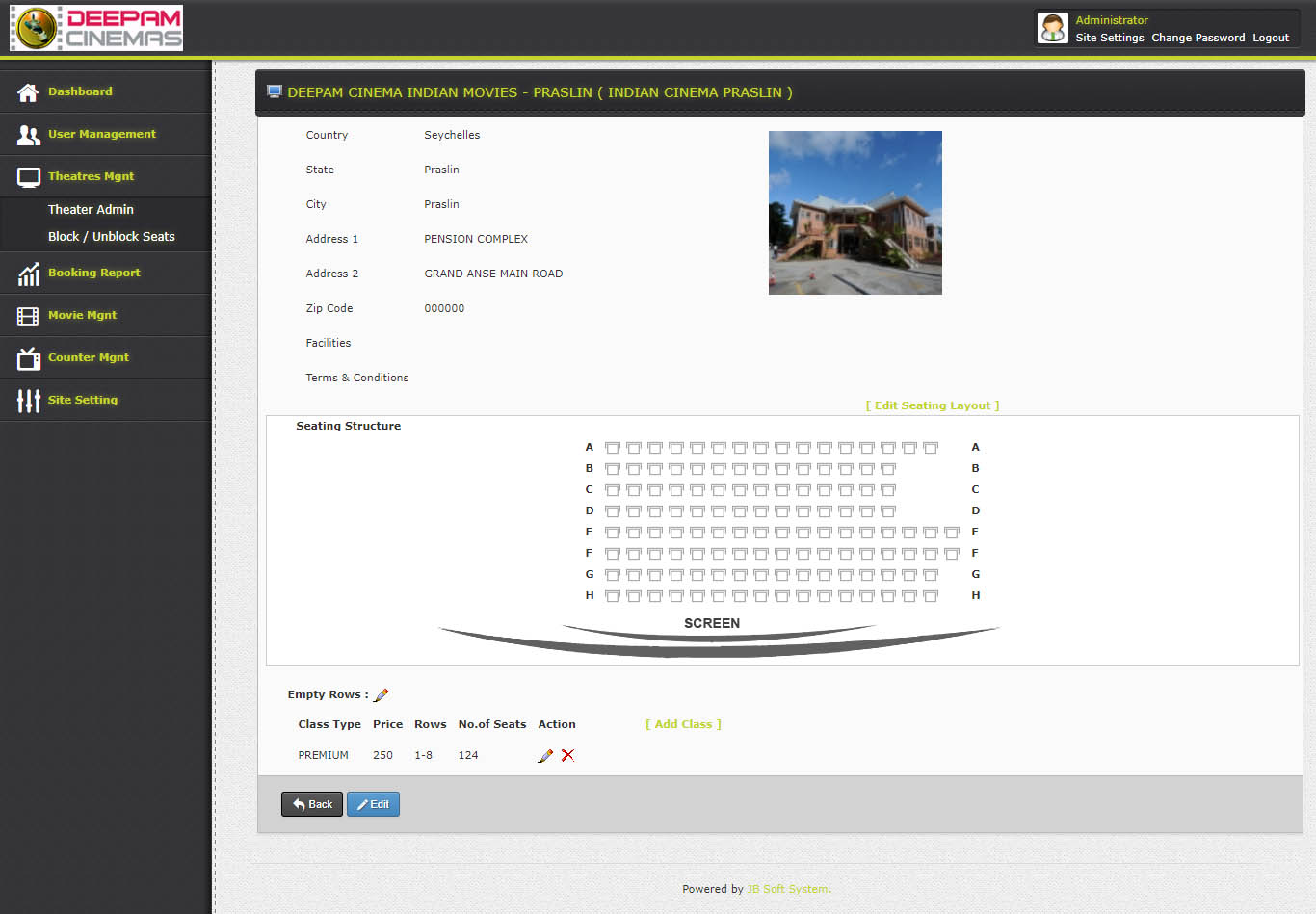
Task: Click the edit pencil in PREMIUM row
Action: (x=545, y=756)
